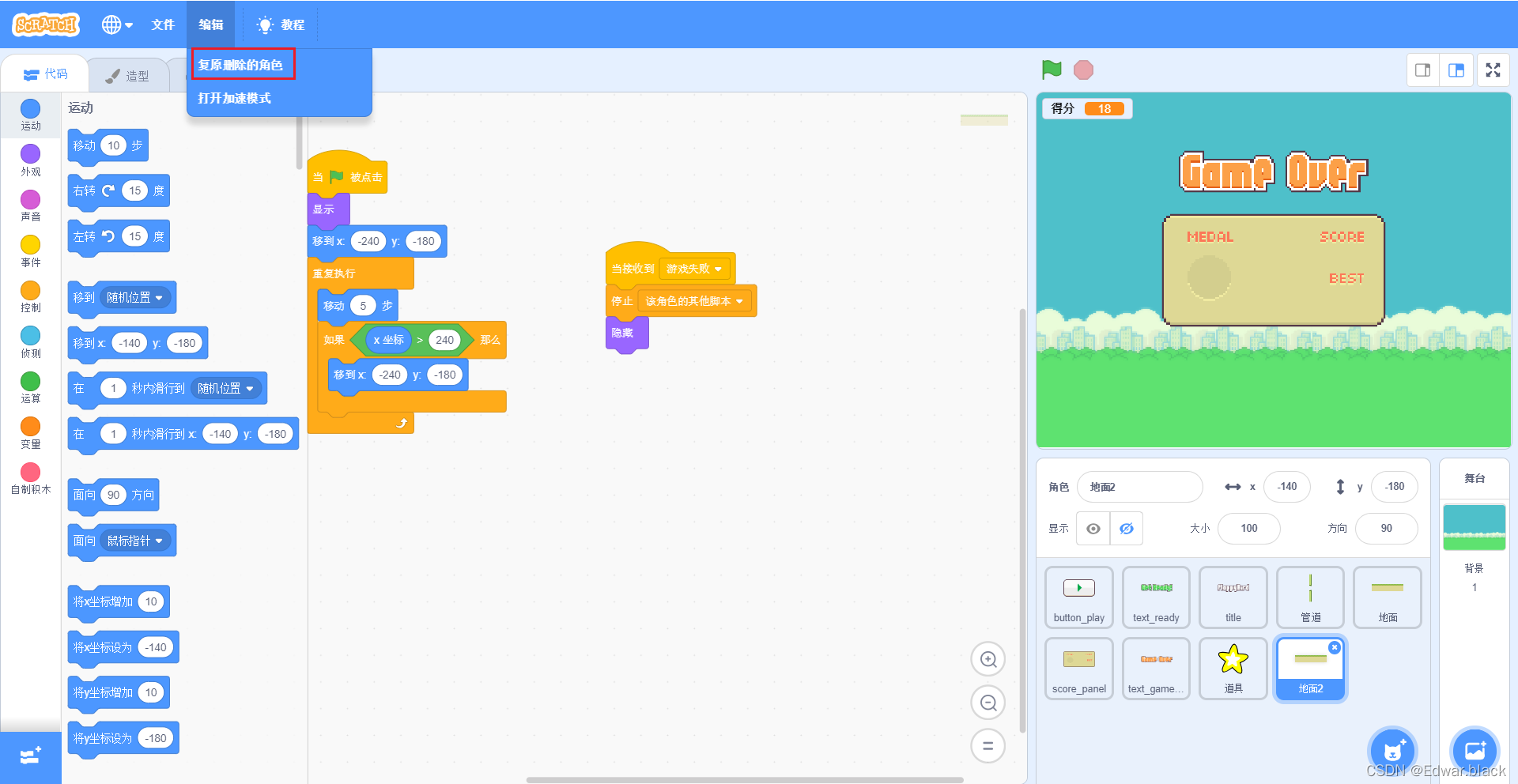The height and width of the screenshot is (784, 1518).
Task: Switch to large stage layout
Action: coord(1456,70)
